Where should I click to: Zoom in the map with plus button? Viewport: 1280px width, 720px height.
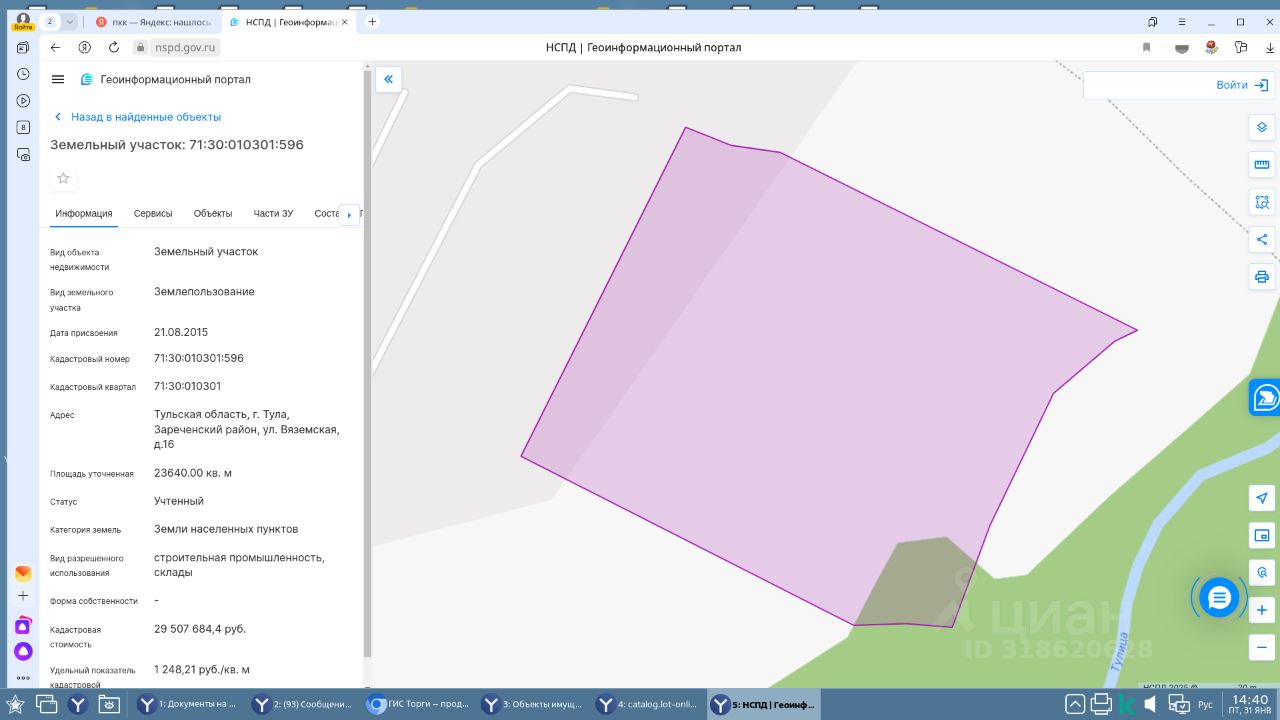(1262, 610)
